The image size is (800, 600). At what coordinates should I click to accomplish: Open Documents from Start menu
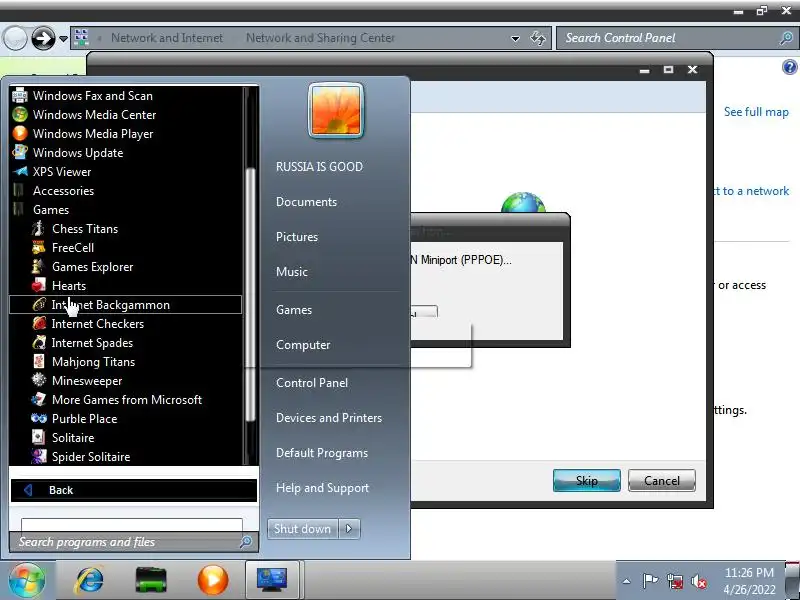(x=306, y=202)
